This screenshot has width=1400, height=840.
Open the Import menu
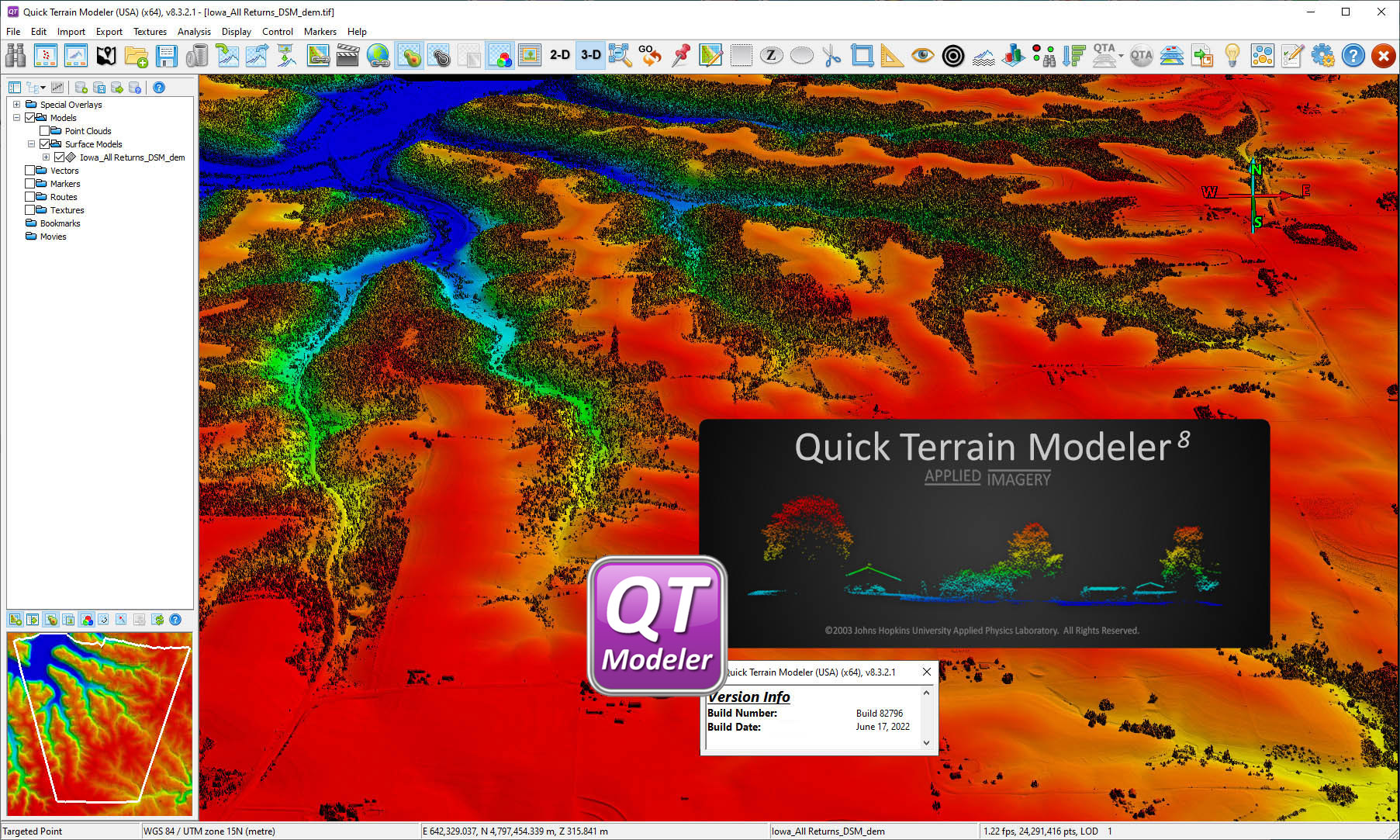click(x=71, y=32)
